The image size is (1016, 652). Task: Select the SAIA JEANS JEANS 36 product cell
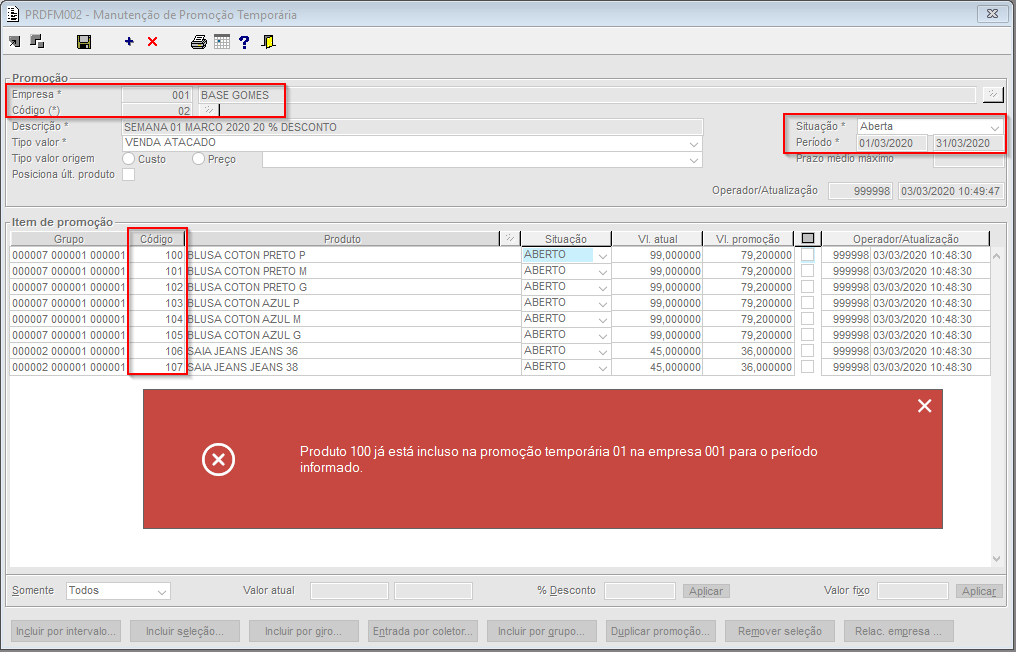[x=353, y=351]
